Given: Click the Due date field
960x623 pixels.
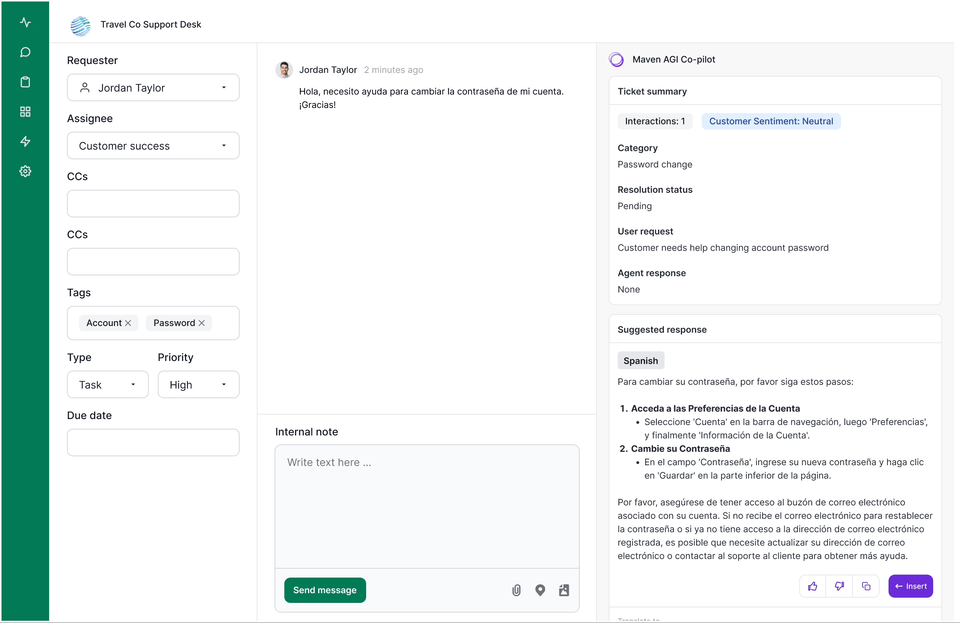Looking at the screenshot, I should [153, 443].
